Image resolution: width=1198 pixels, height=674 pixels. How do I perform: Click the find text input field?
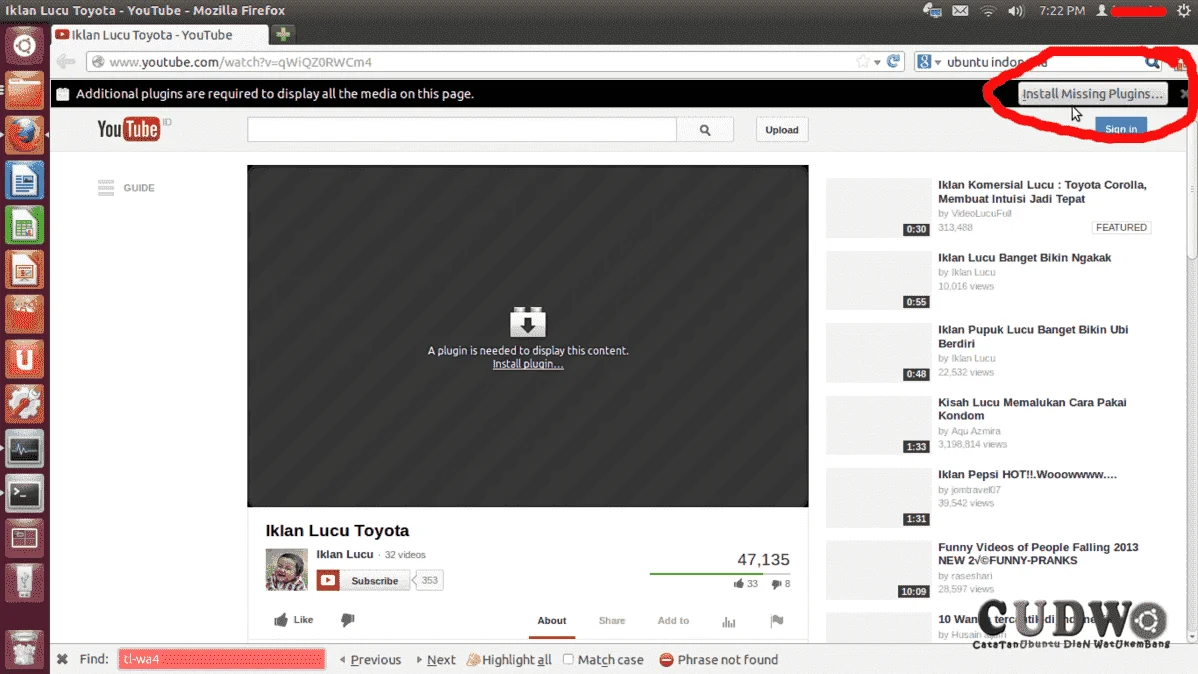click(x=222, y=659)
